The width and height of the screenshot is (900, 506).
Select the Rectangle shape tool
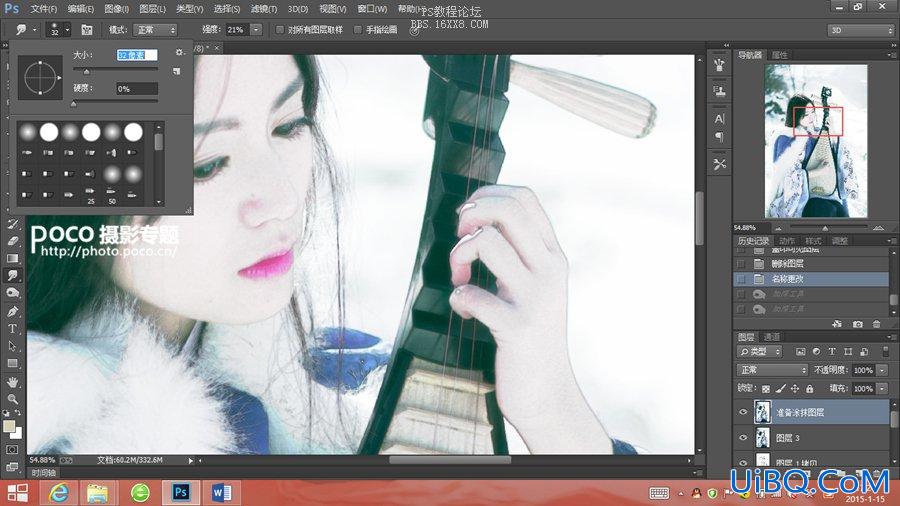coord(13,363)
